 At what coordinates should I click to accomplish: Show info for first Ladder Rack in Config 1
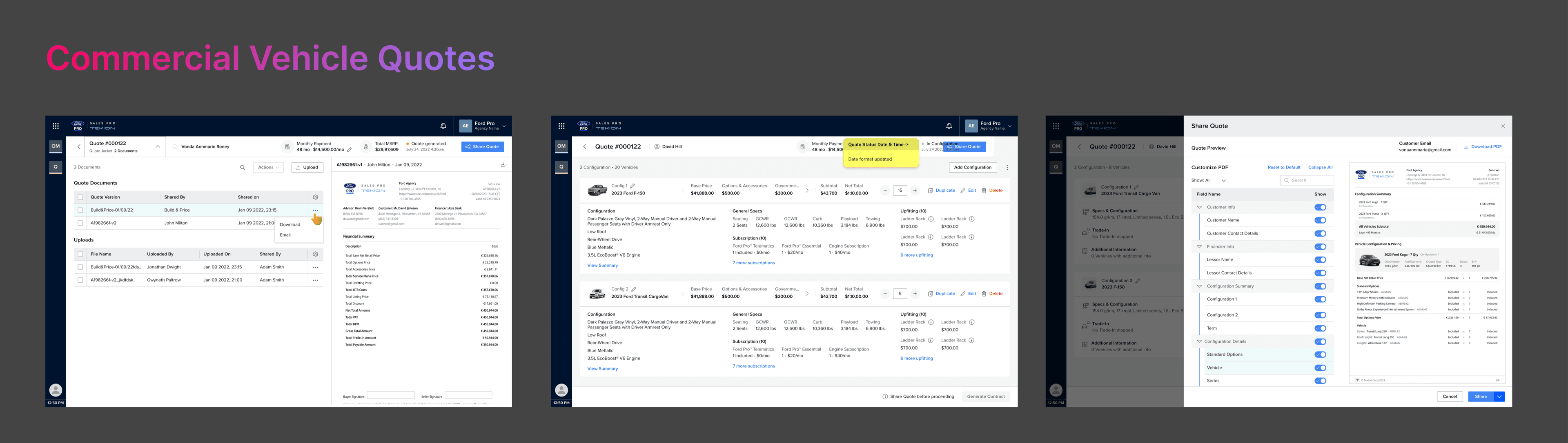(x=931, y=219)
